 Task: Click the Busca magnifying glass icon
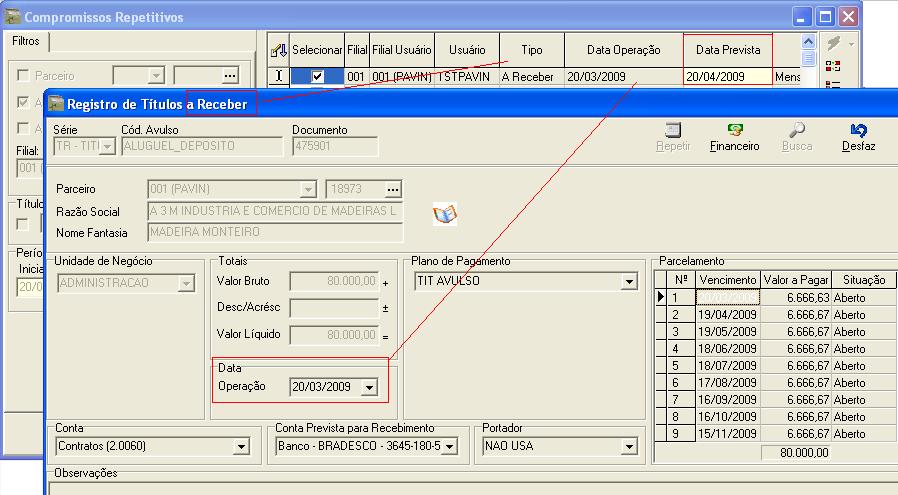tap(797, 130)
